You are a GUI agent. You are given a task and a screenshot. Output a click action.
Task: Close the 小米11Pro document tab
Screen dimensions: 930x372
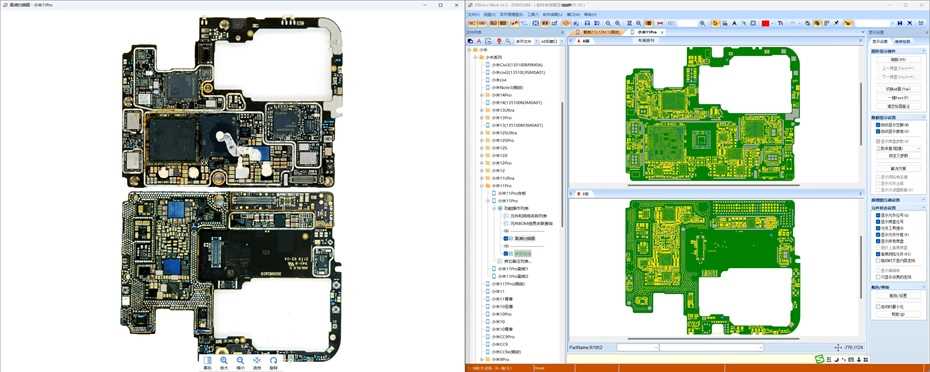click(662, 32)
